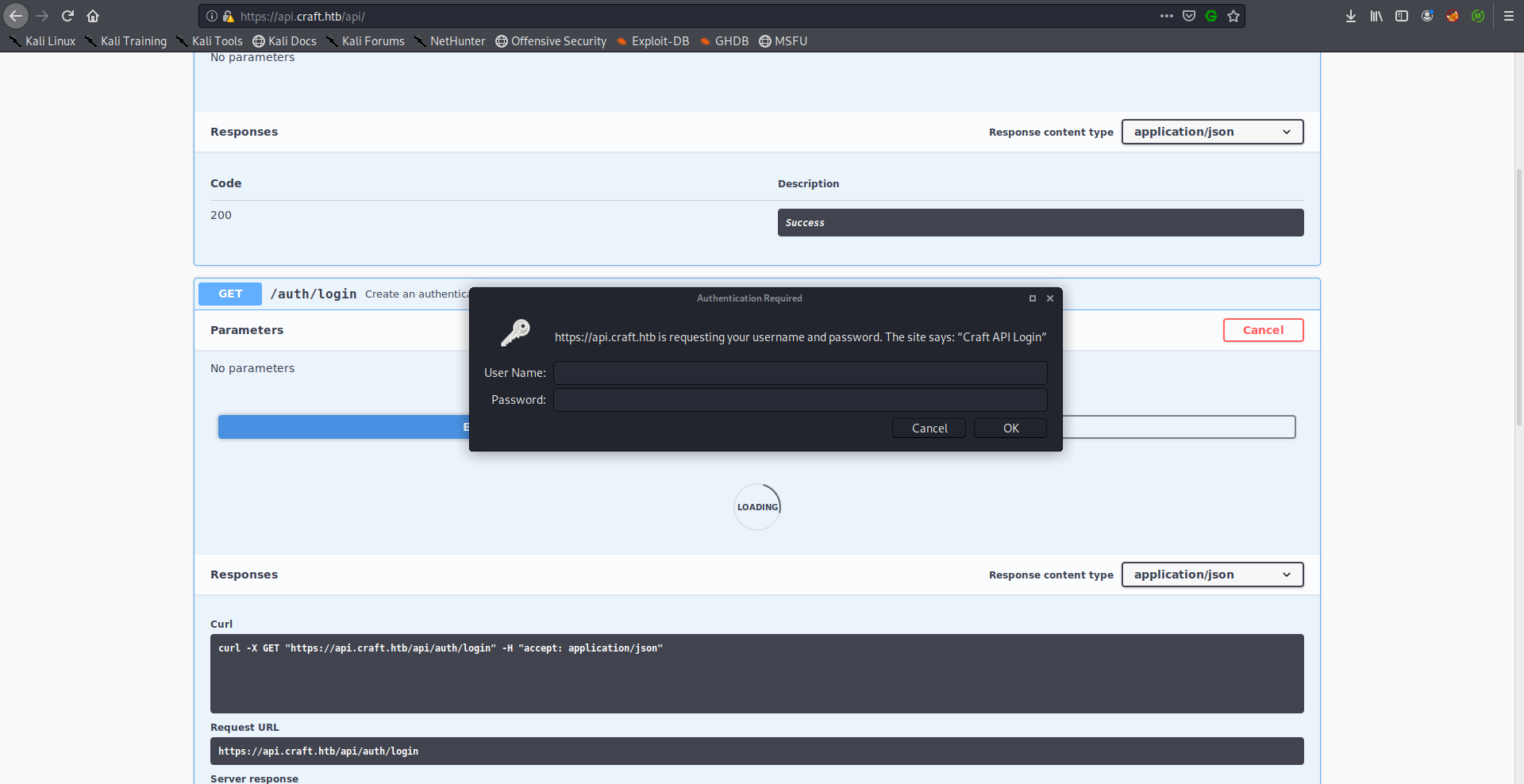
Task: Open the Library bookshelf icon
Action: pyautogui.click(x=1376, y=16)
